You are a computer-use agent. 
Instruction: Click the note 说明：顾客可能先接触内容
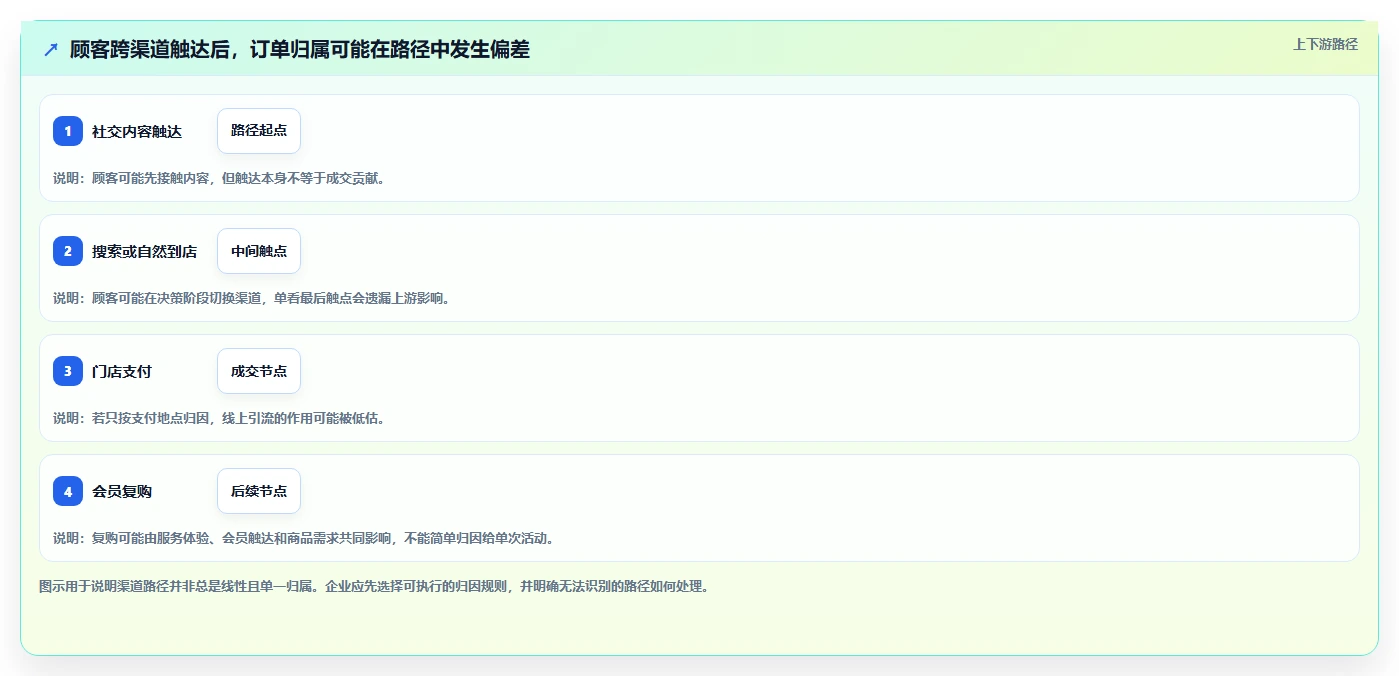pyautogui.click(x=219, y=178)
